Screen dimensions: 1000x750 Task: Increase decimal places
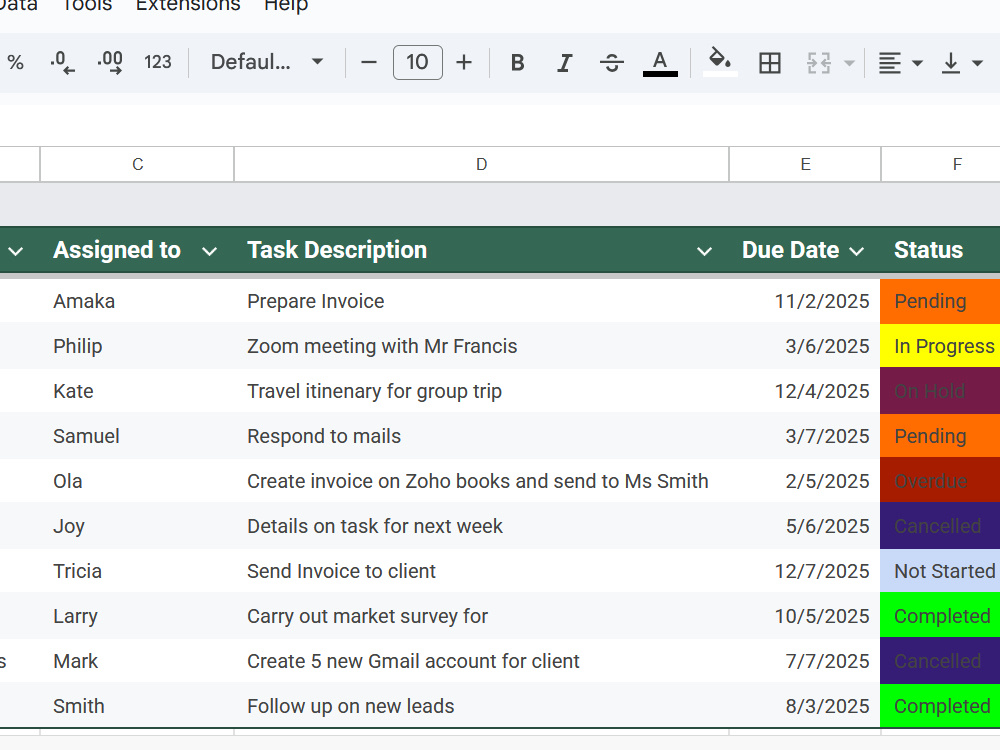point(110,62)
